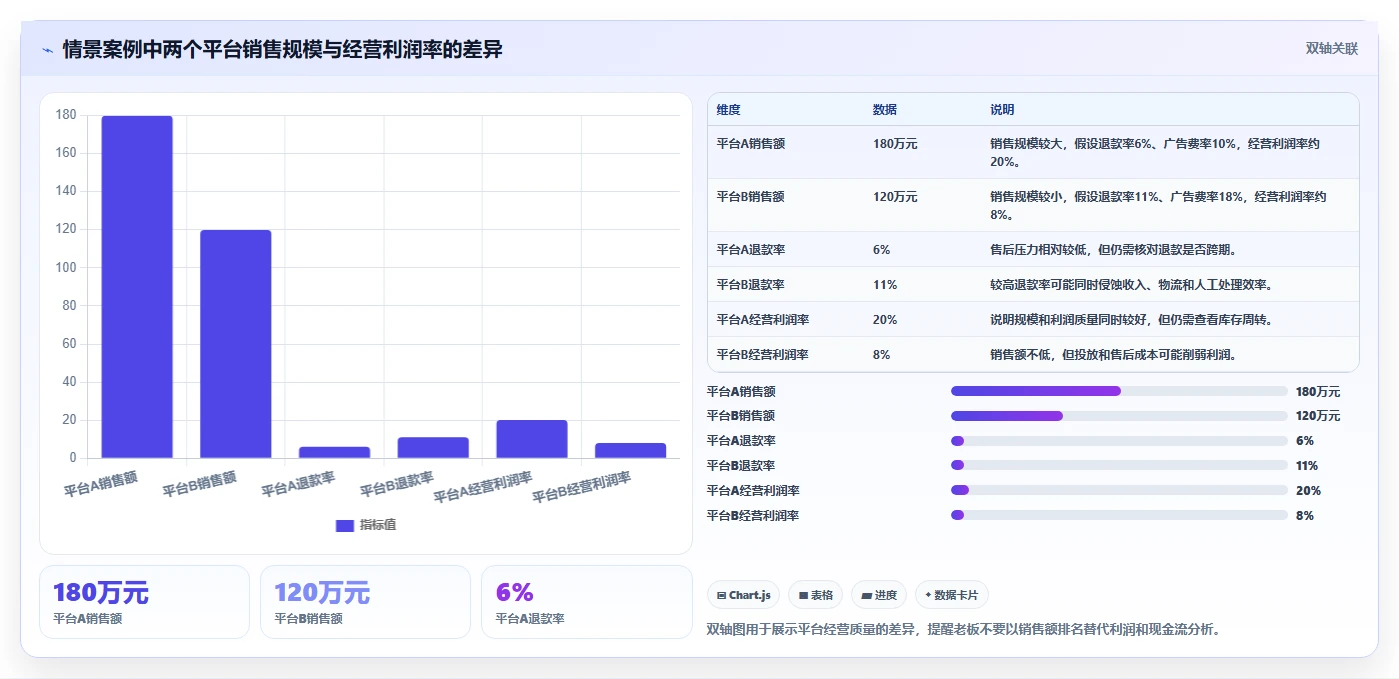Click the 平台A退款率 bar in chart

334,452
